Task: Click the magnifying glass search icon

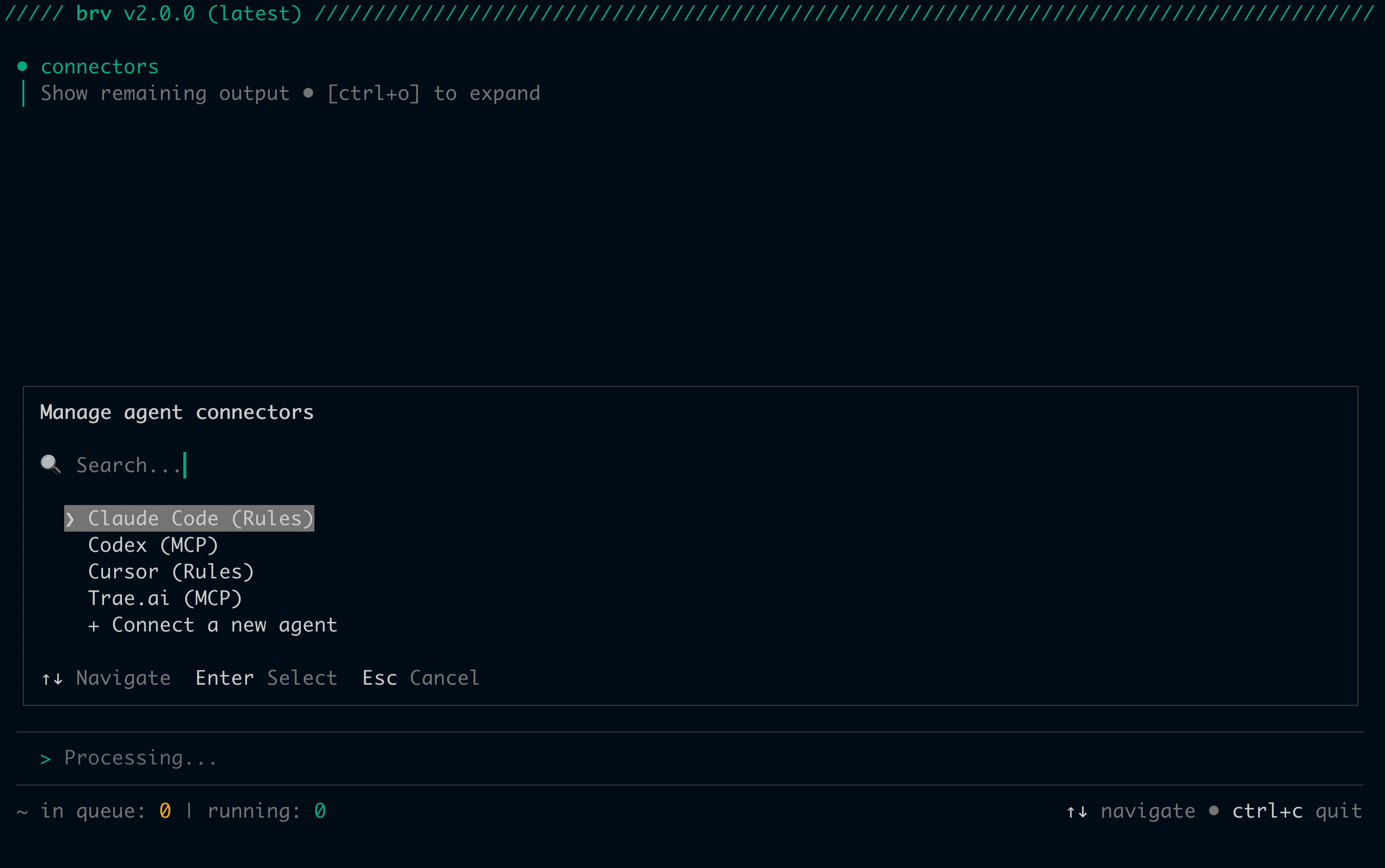Action: 50,464
